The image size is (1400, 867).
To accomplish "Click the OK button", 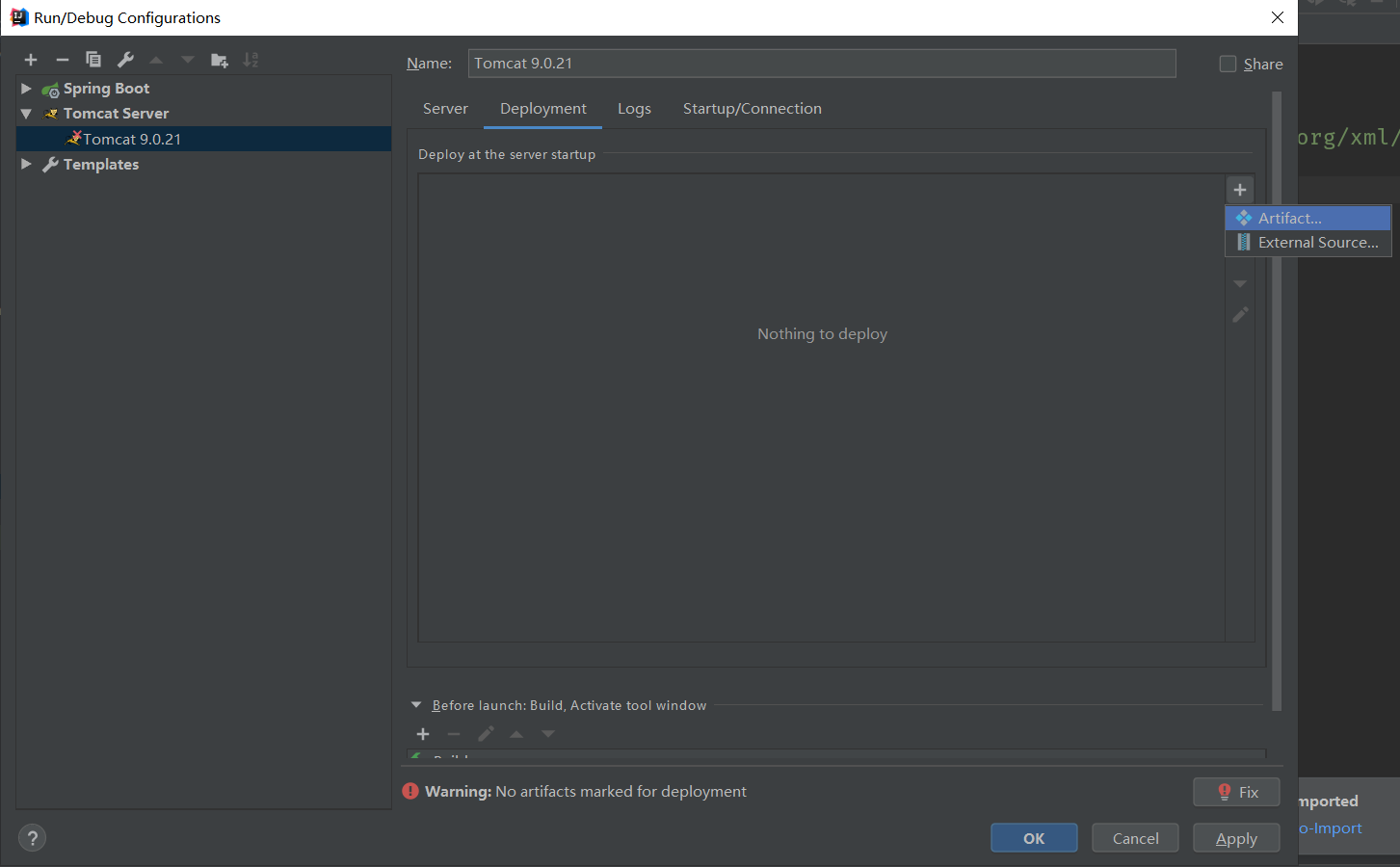I will (1034, 838).
